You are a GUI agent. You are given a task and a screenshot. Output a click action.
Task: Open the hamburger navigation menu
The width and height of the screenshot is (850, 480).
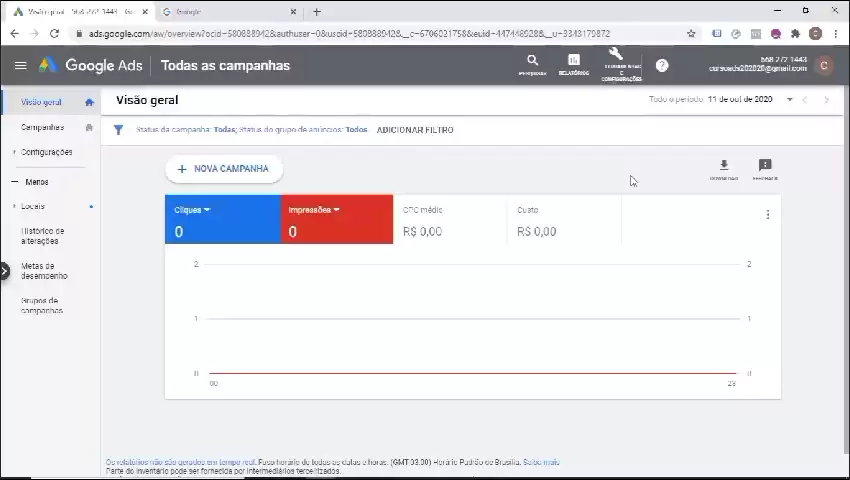pyautogui.click(x=20, y=66)
